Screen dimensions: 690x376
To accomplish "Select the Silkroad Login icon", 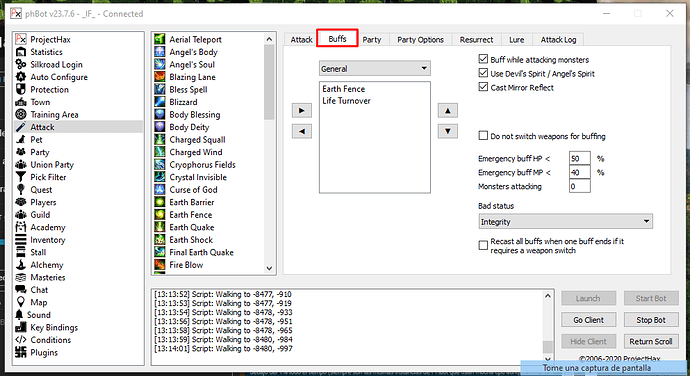I will pos(21,64).
